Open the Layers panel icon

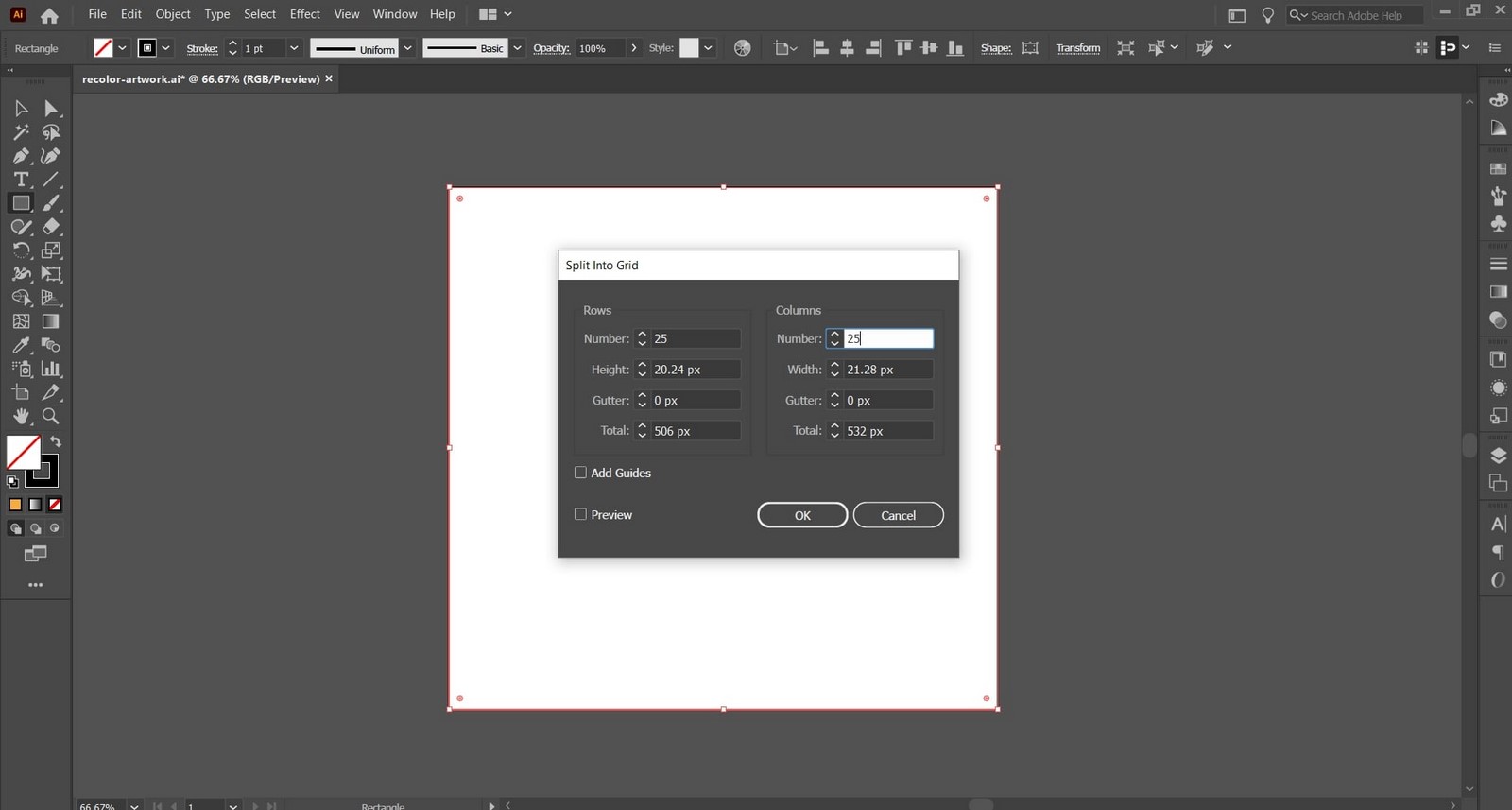point(1498,456)
